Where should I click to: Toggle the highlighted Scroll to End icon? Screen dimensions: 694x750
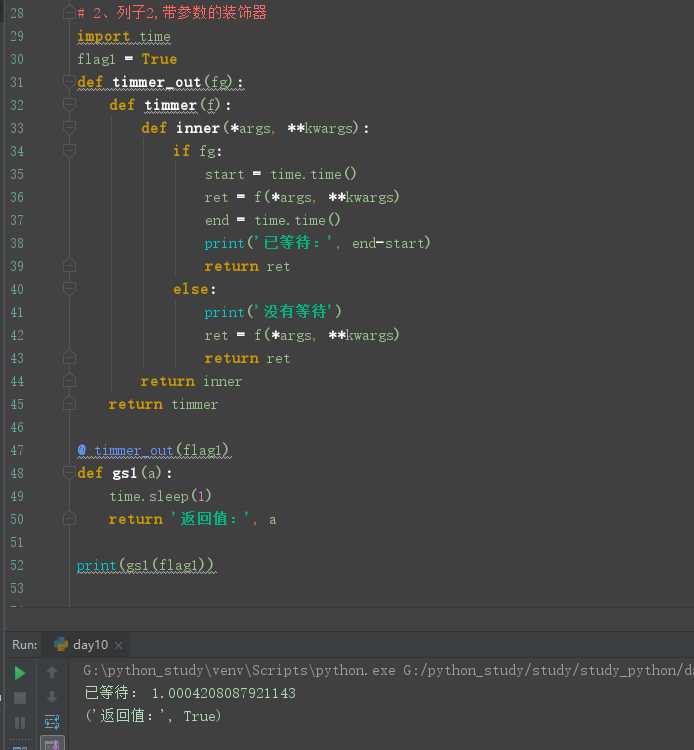point(52,744)
